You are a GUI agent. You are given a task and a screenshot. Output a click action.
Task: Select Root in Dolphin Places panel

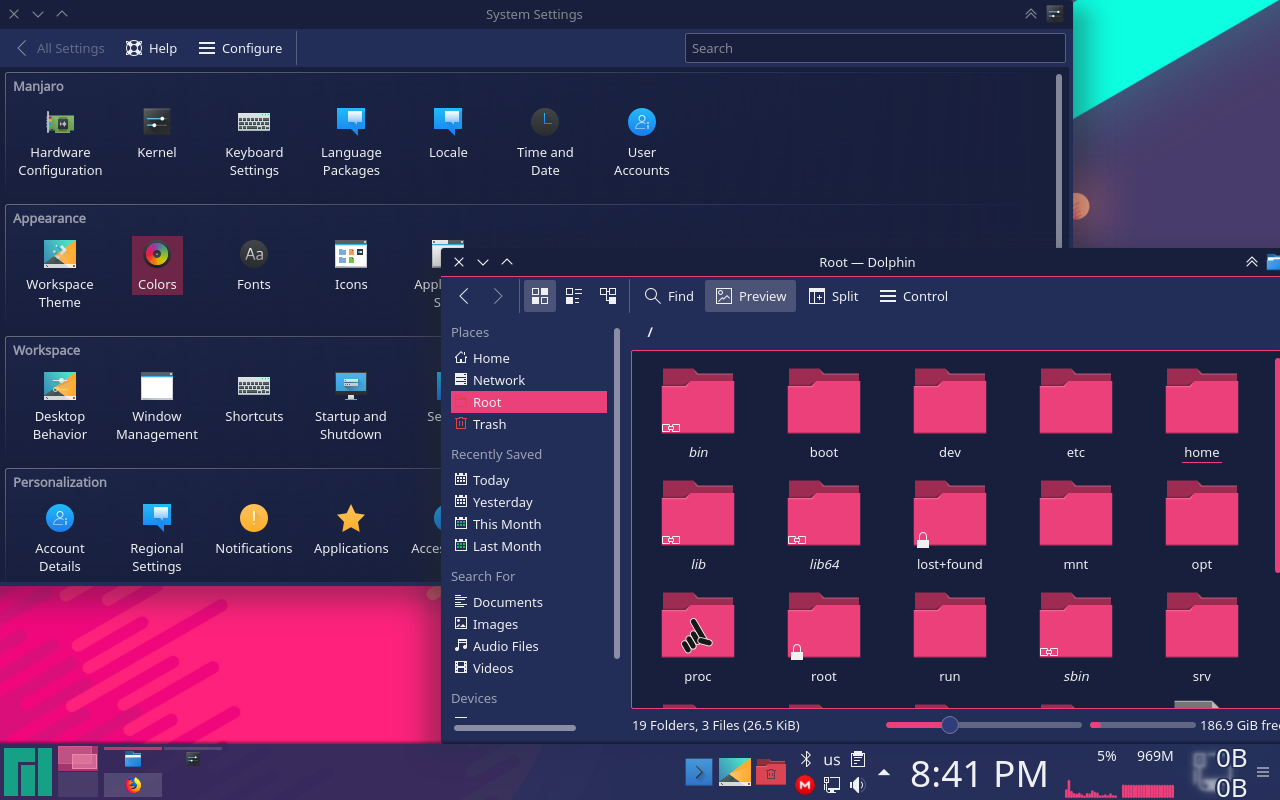pos(529,402)
